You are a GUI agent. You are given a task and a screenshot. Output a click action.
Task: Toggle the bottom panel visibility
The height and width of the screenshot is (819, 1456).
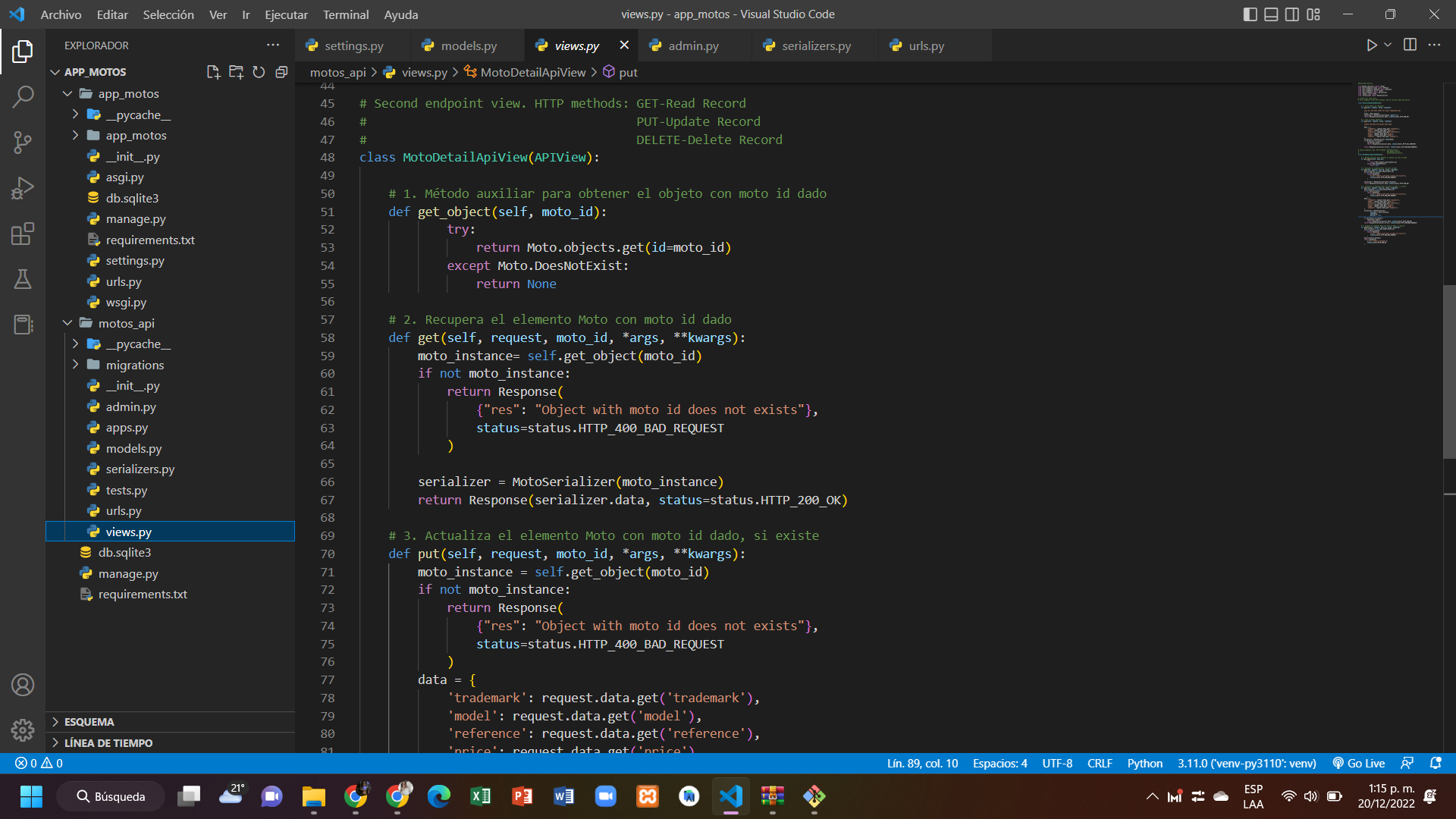1270,14
